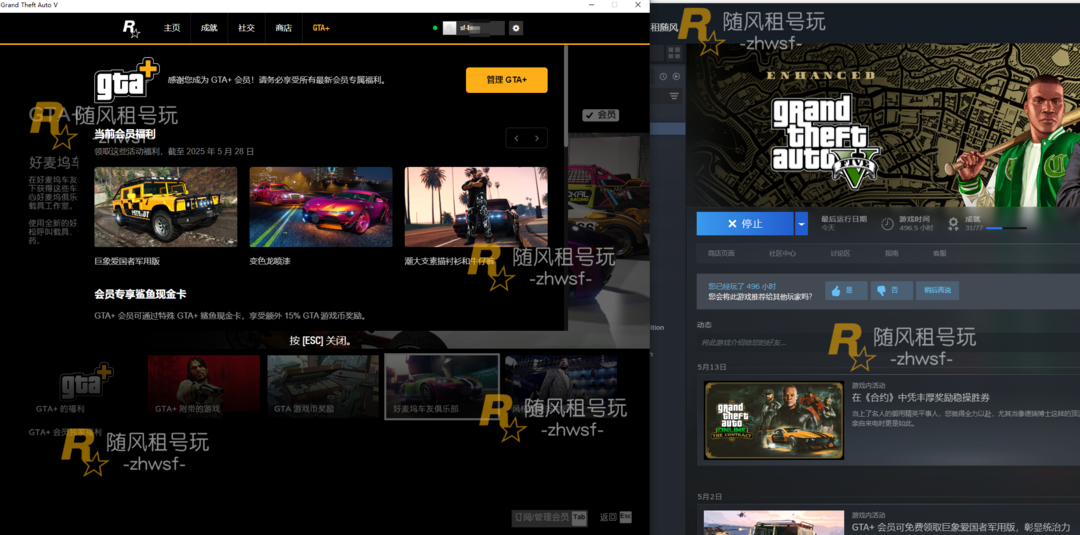Click 稍后再说 button in Steam
This screenshot has width=1080, height=535.
(x=937, y=291)
